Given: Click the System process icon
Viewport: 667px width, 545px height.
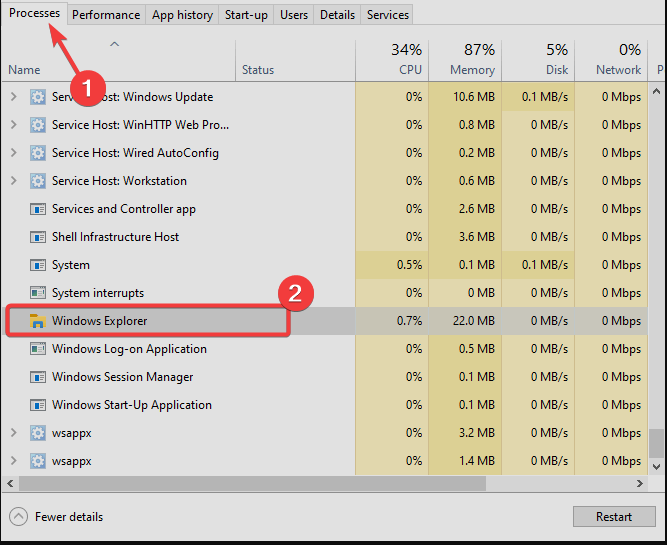Looking at the screenshot, I should pos(38,265).
